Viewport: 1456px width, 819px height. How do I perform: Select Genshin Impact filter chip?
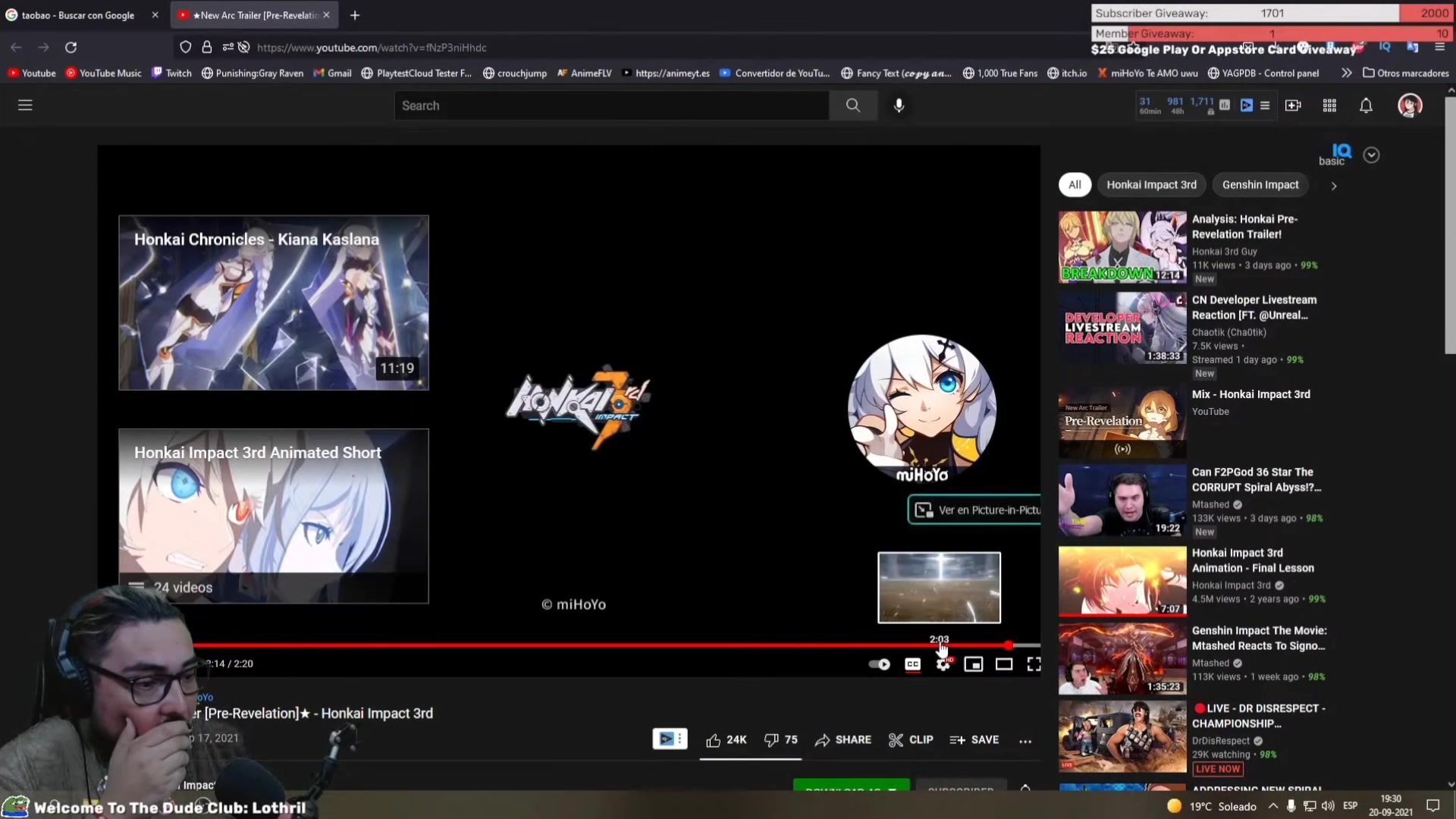click(1260, 184)
